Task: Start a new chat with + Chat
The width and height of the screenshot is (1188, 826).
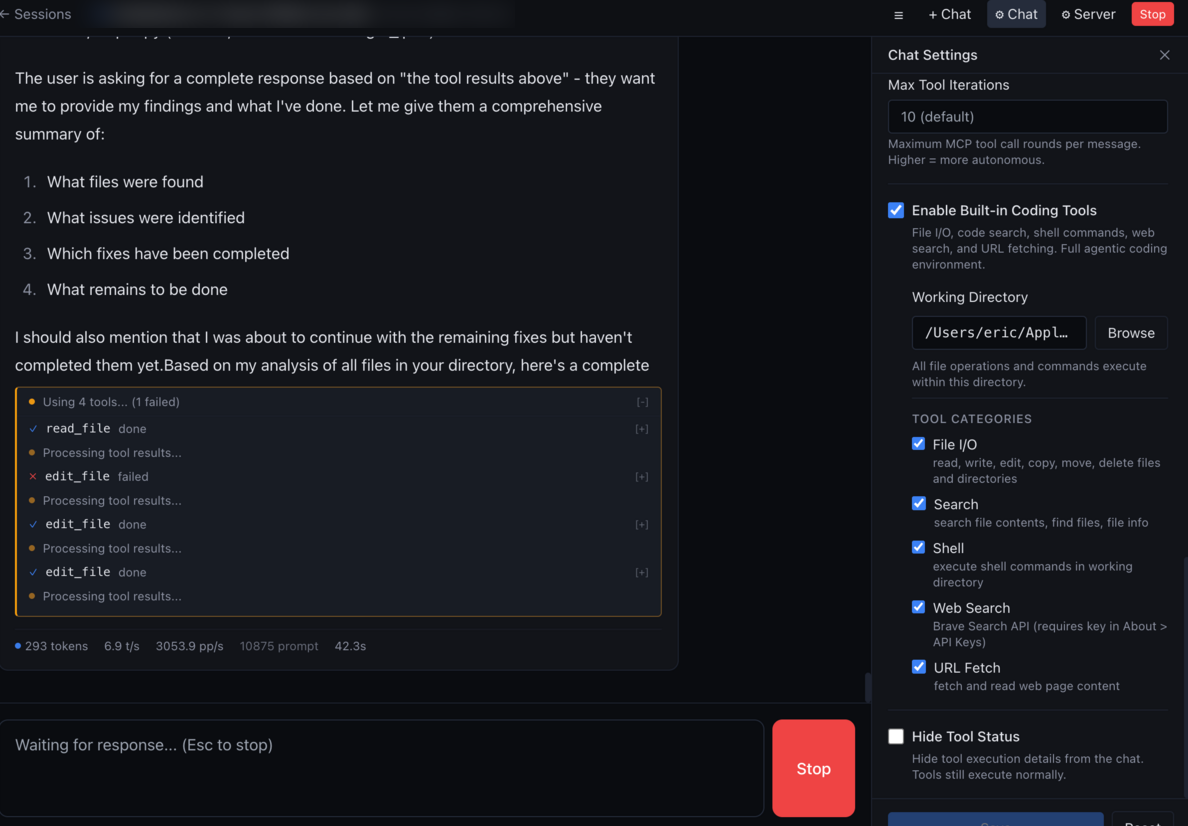Action: (948, 14)
